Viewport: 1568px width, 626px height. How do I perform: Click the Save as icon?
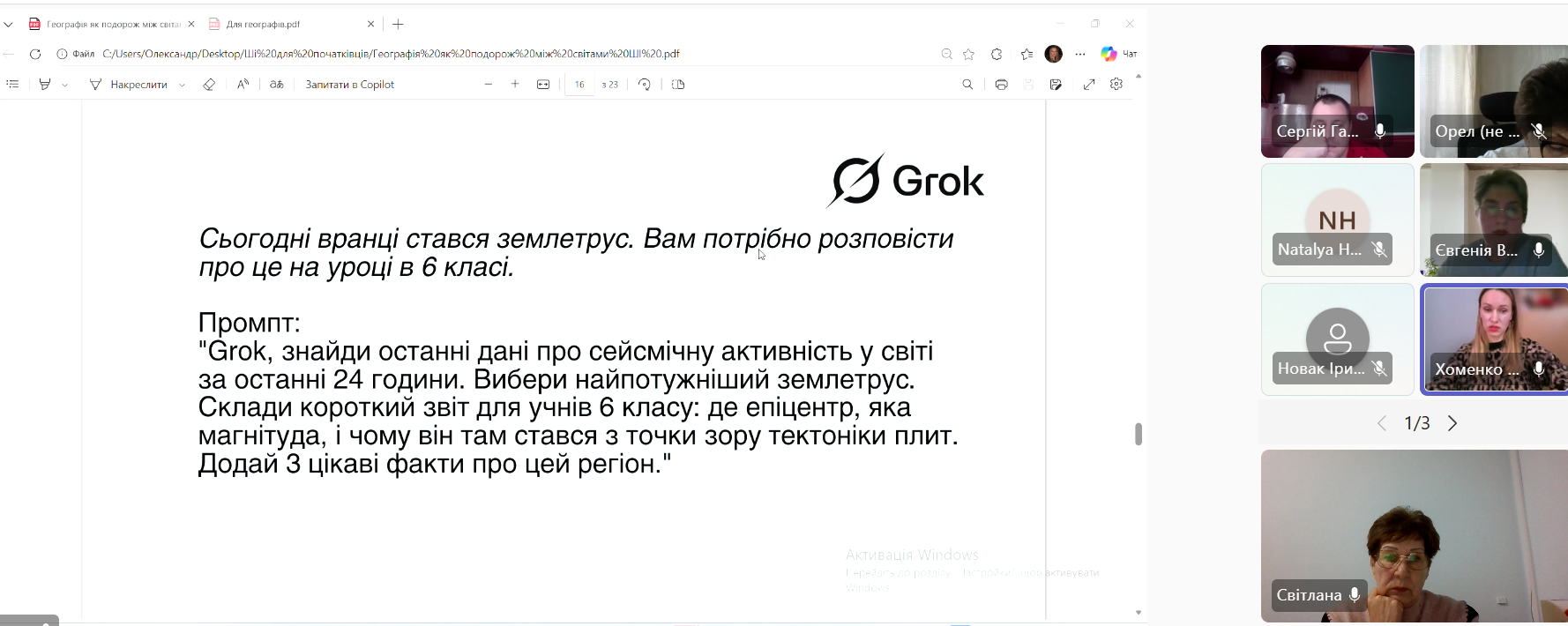(1056, 85)
